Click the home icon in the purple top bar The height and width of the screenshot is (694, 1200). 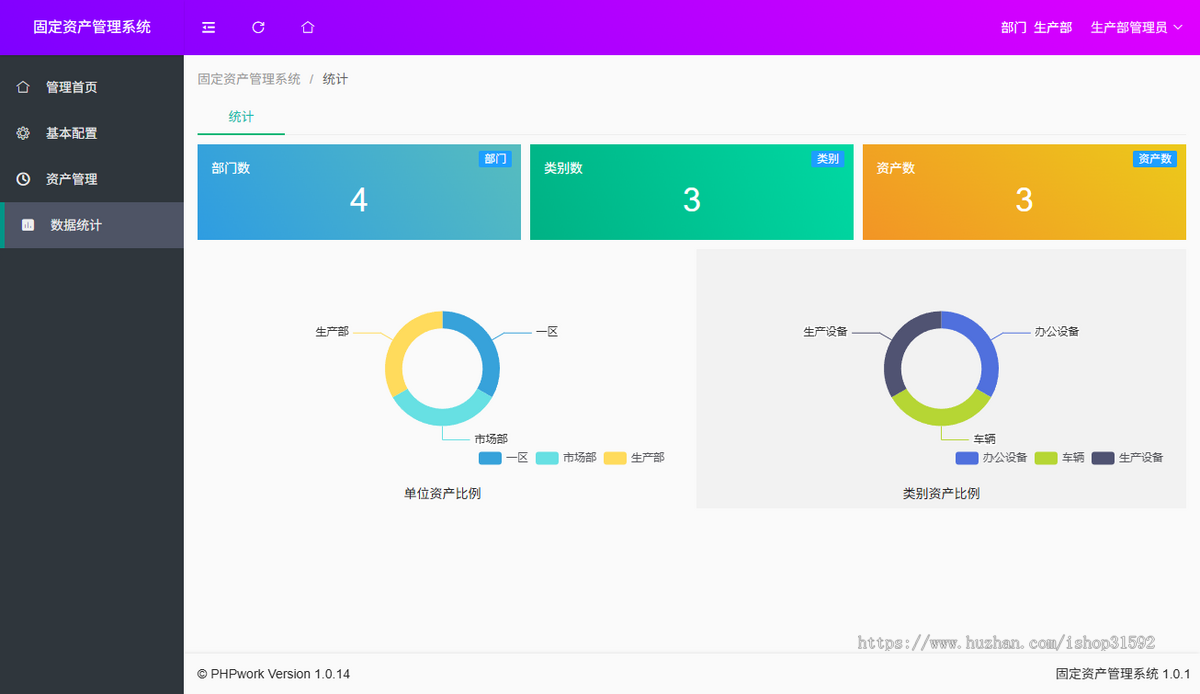[x=307, y=27]
